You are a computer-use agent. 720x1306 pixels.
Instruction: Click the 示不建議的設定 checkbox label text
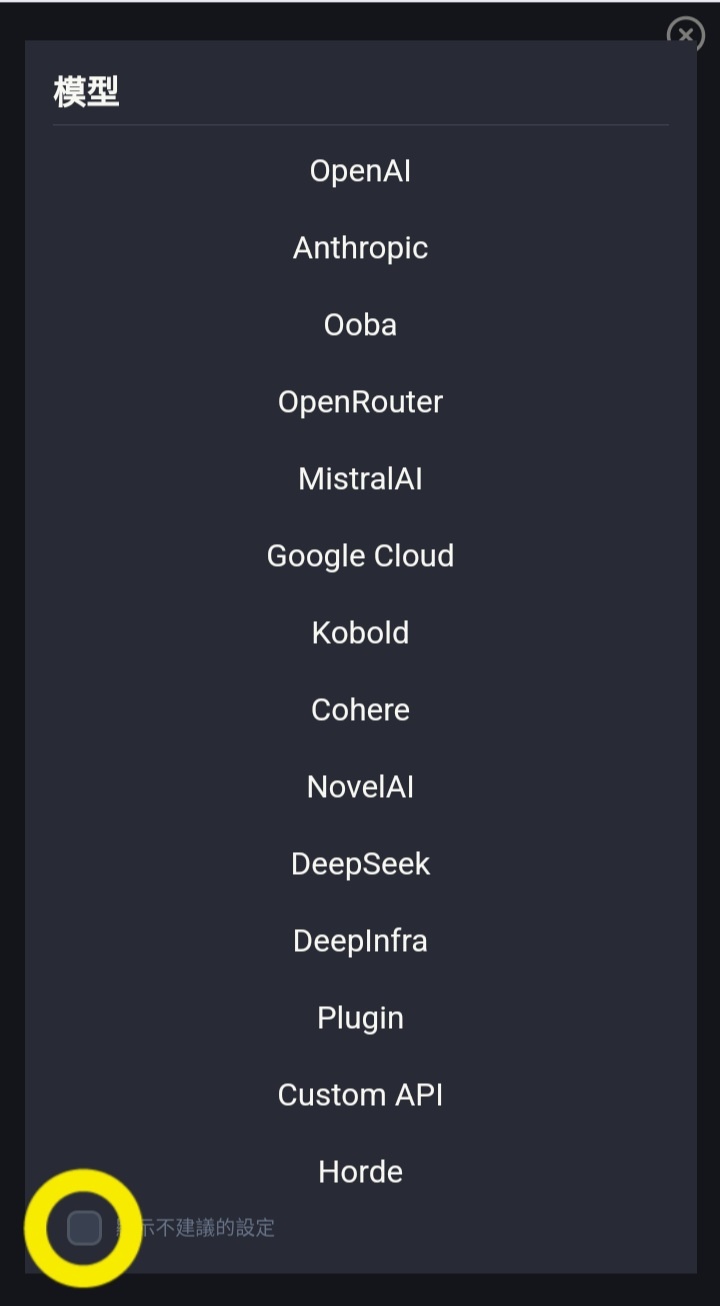(x=196, y=1227)
